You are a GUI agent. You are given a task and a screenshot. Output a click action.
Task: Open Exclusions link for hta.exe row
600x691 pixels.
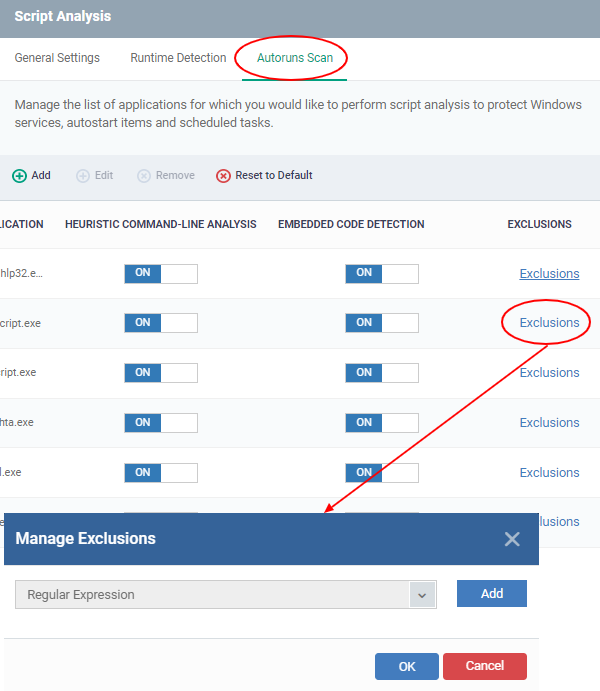[x=549, y=423]
